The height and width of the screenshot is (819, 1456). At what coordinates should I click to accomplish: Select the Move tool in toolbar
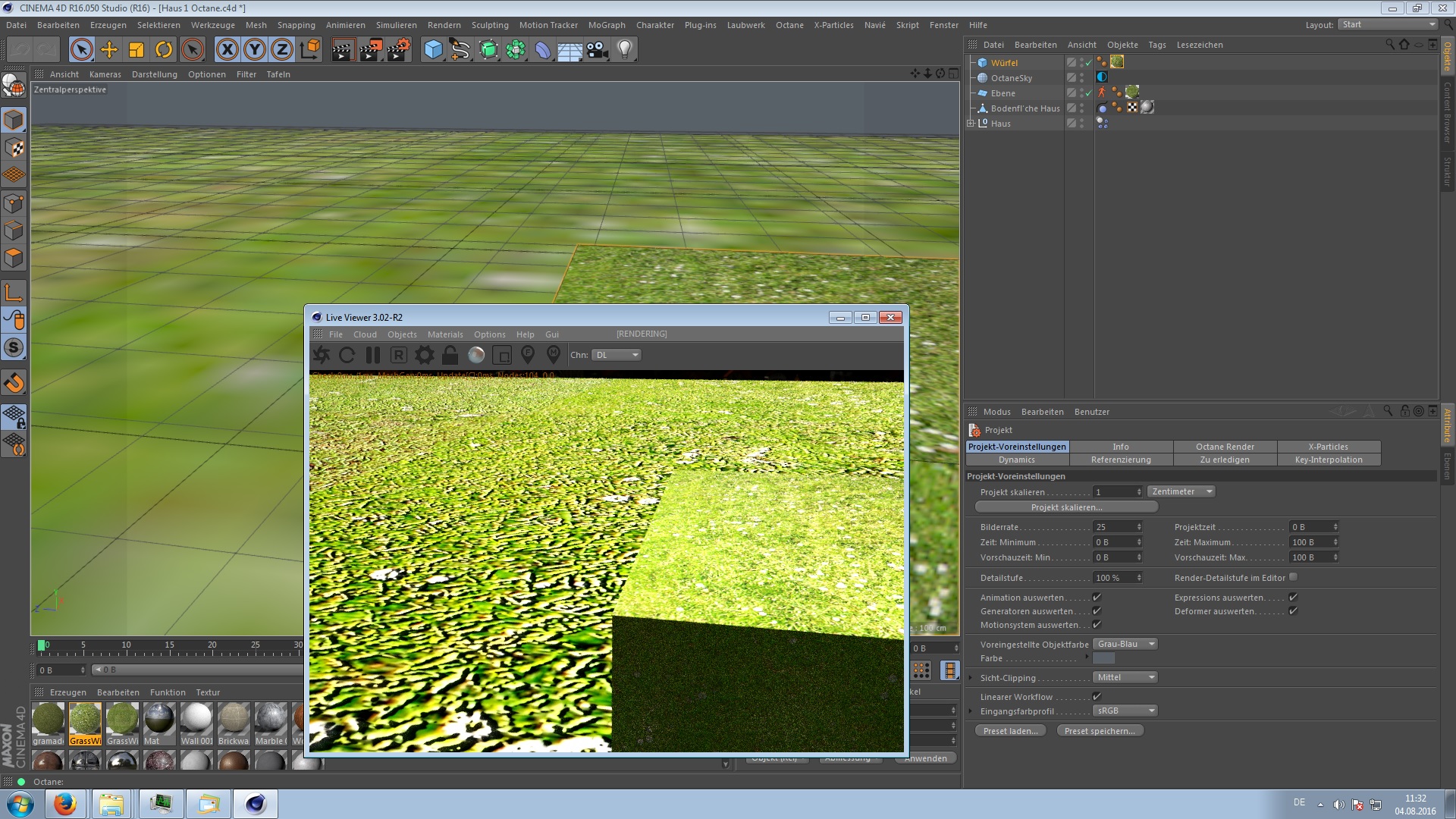click(x=109, y=50)
